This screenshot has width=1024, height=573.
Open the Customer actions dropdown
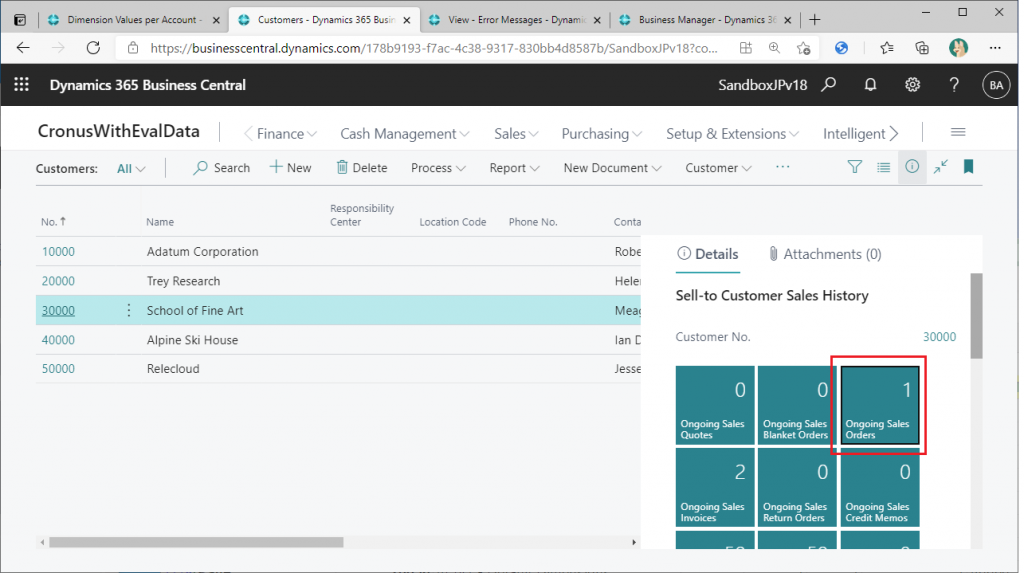[x=718, y=168]
